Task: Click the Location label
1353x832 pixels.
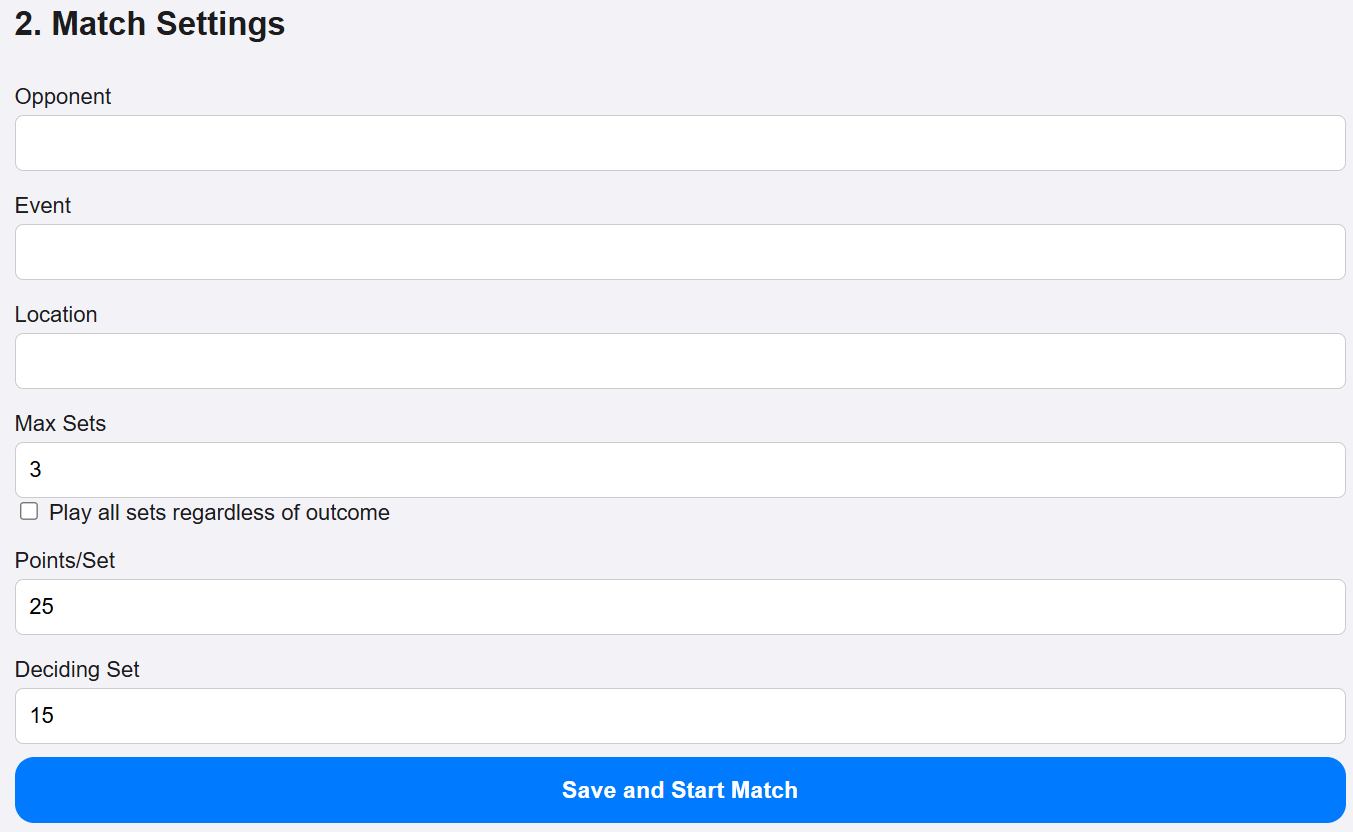Action: click(56, 314)
